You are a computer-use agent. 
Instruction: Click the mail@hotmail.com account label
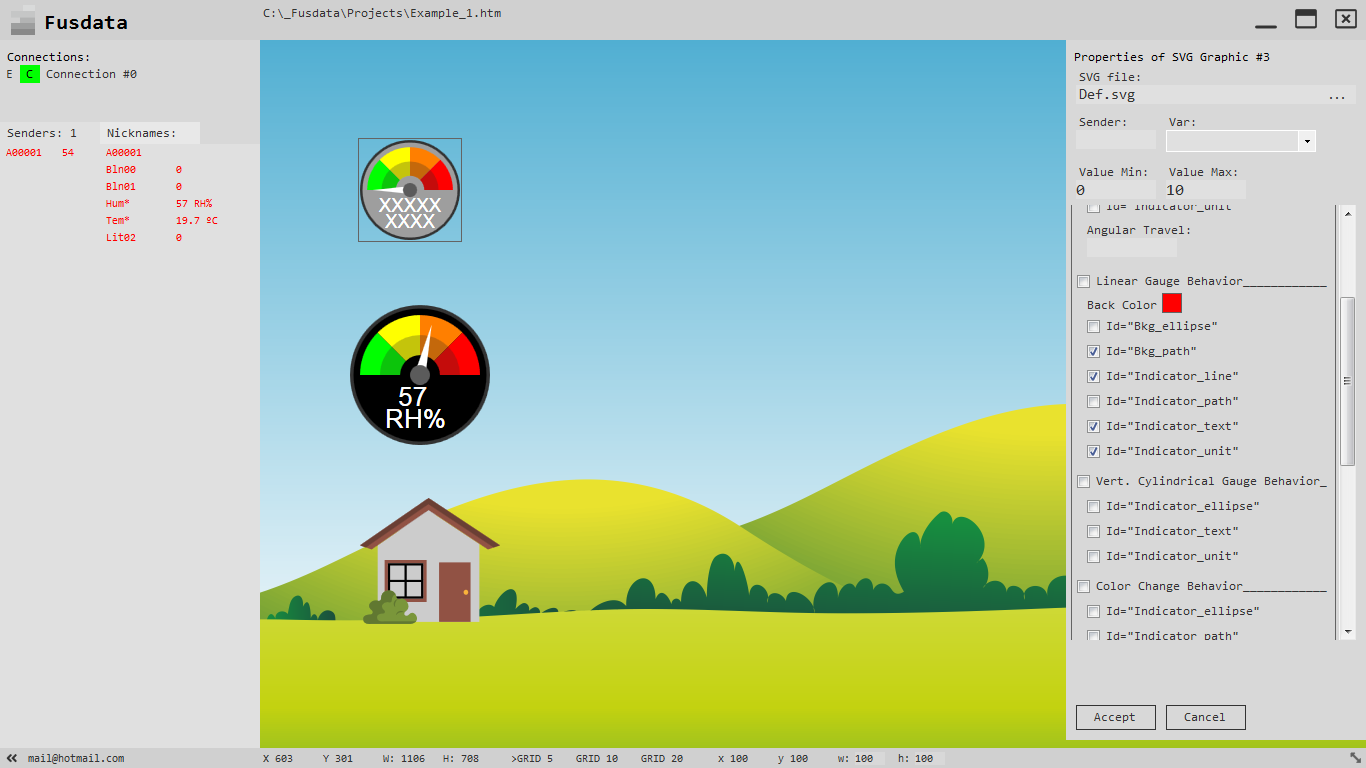coord(76,759)
